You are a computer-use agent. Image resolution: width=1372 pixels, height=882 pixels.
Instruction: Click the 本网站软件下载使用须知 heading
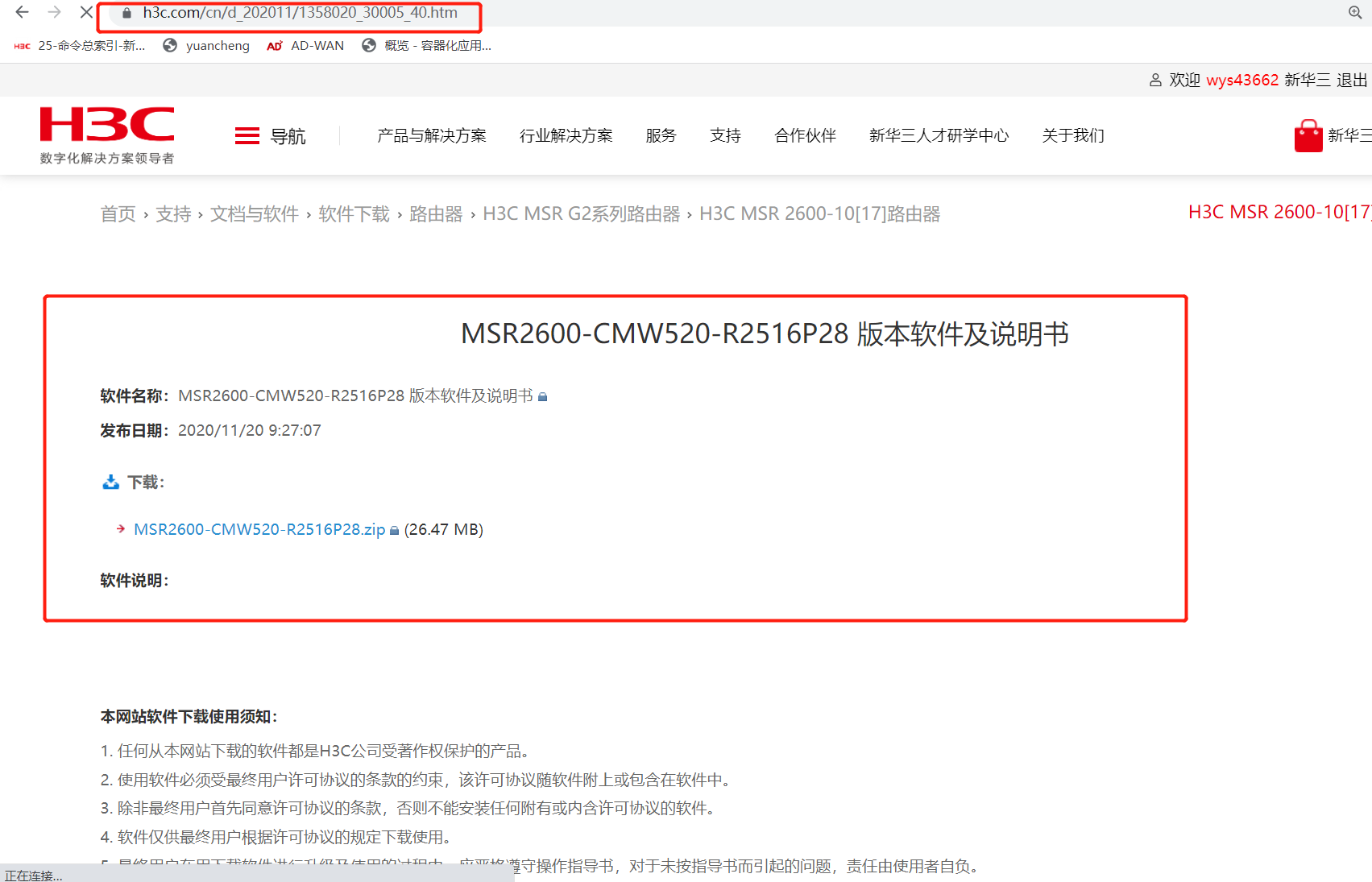pos(189,716)
